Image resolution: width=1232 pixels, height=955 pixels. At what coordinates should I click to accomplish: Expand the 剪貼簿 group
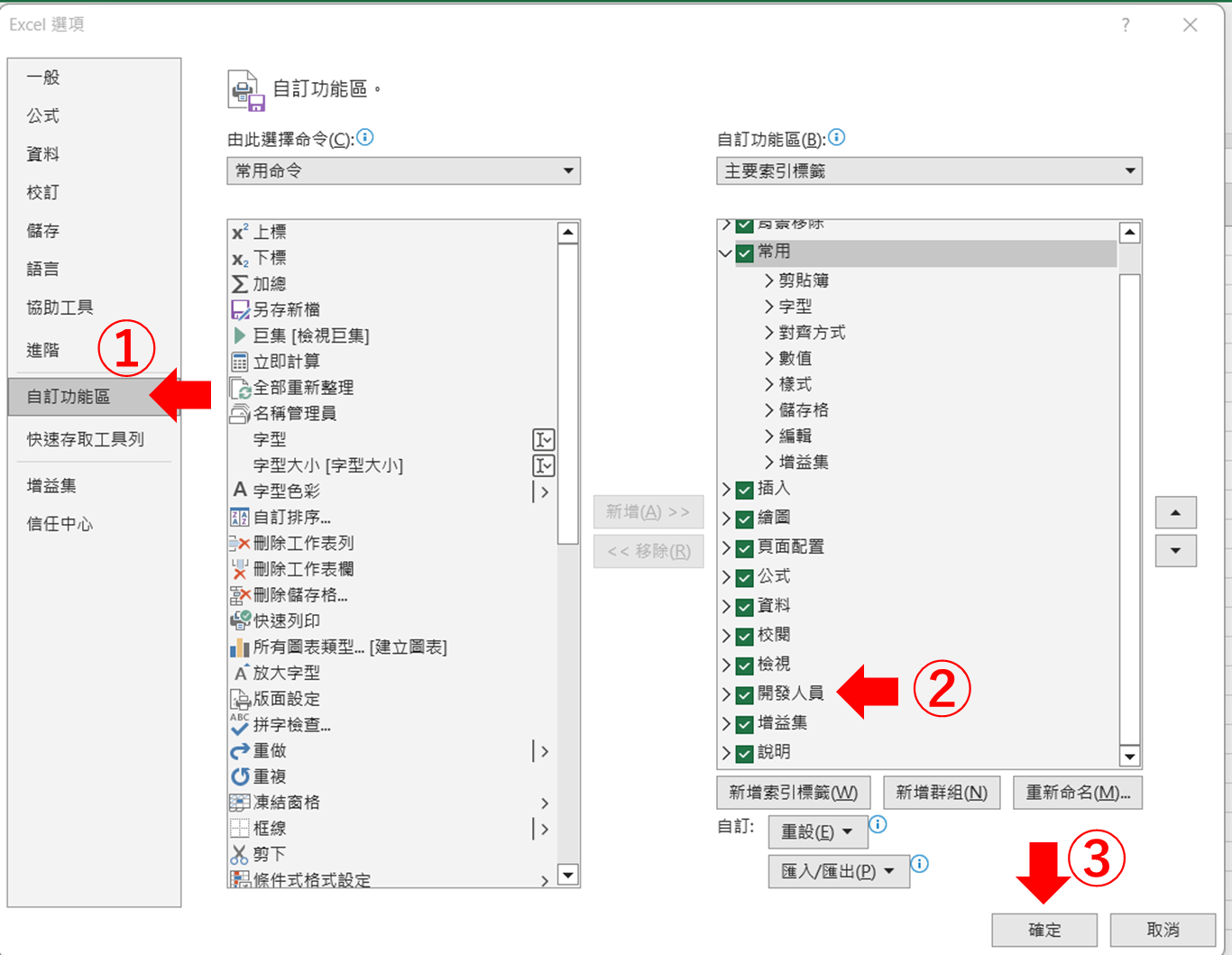pos(768,280)
